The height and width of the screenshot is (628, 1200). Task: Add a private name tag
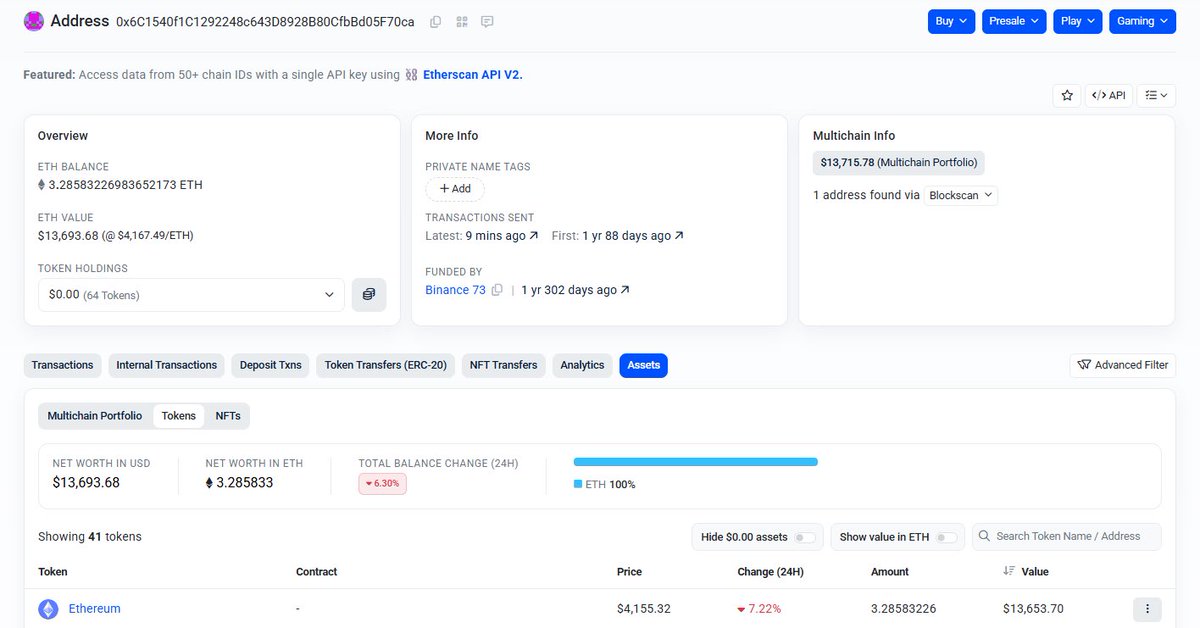click(x=455, y=188)
